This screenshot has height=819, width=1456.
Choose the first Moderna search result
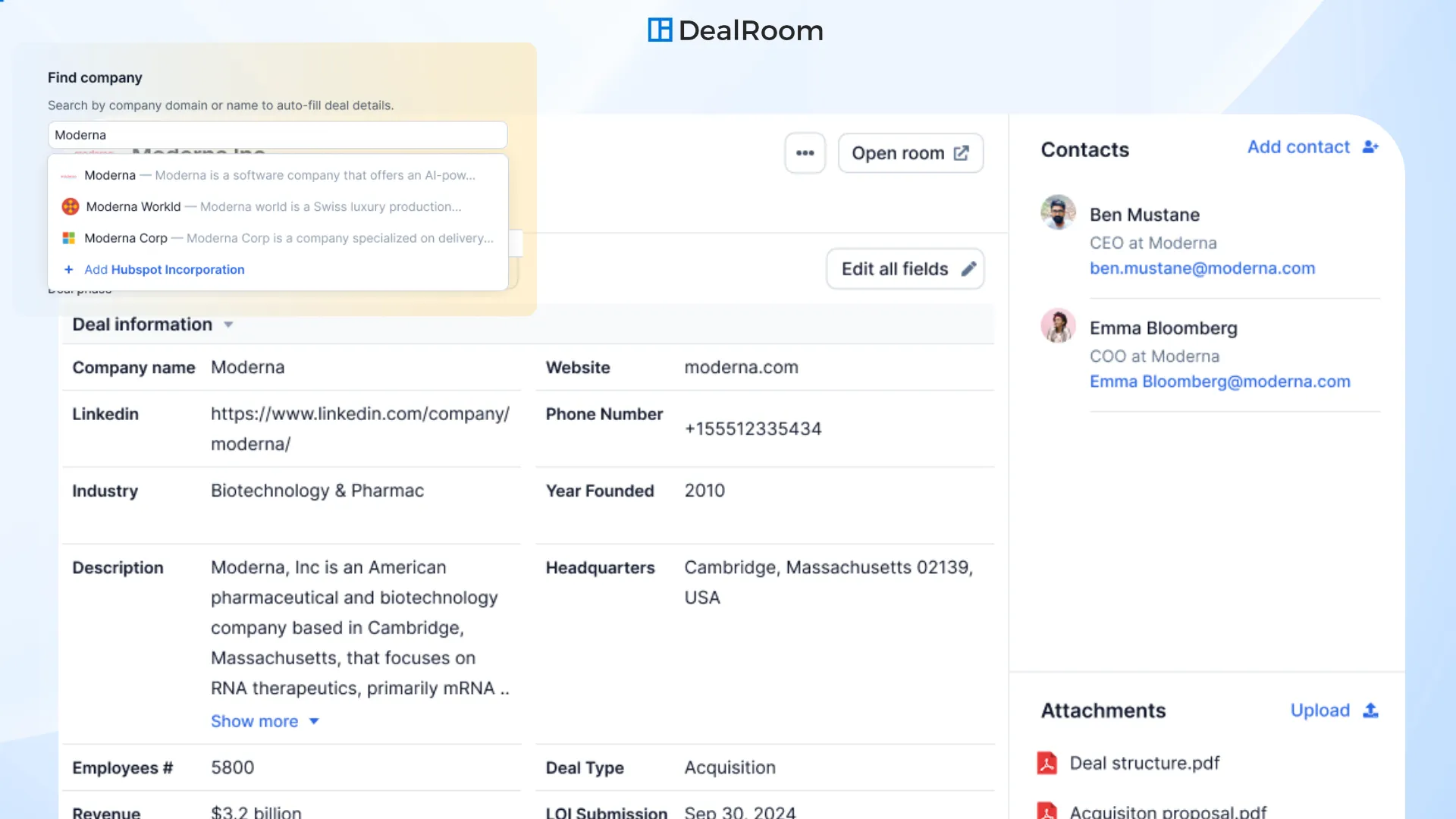[110, 175]
